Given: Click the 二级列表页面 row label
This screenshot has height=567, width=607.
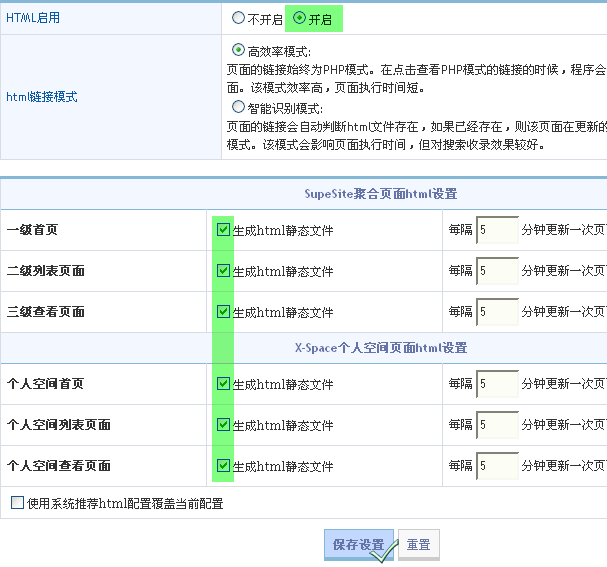Looking at the screenshot, I should pos(46,271).
